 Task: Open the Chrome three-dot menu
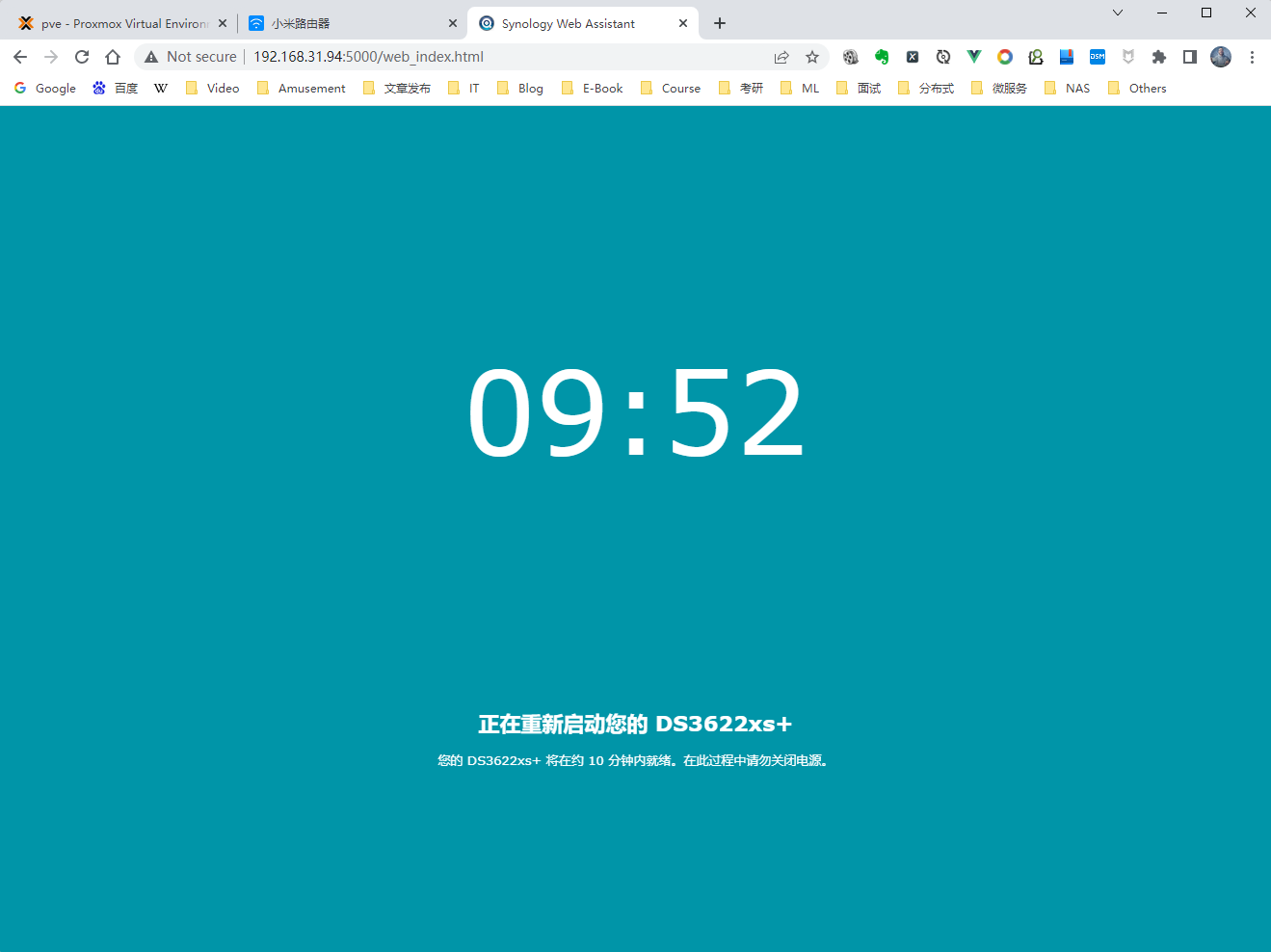click(x=1252, y=57)
